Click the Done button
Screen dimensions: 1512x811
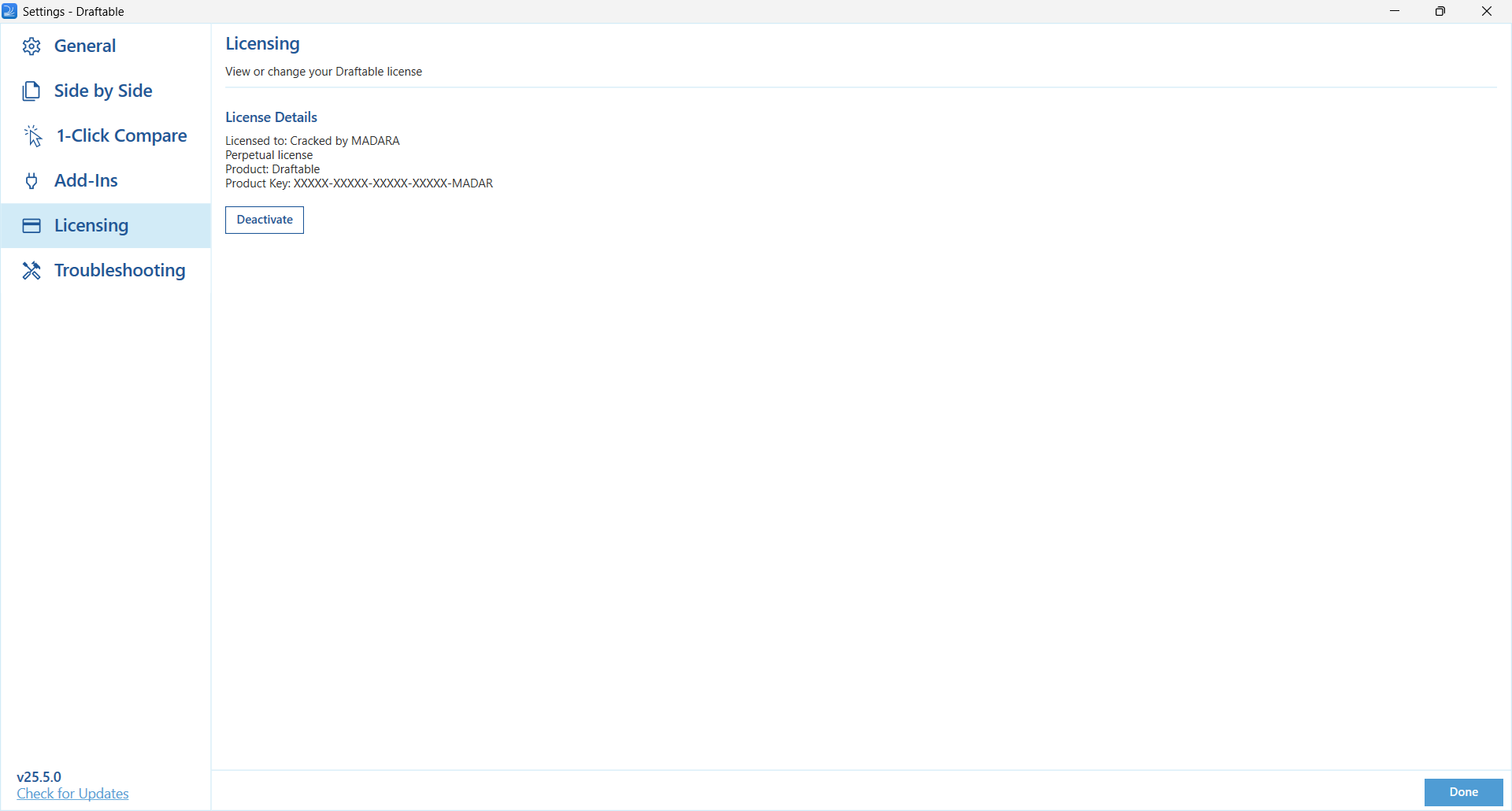pyautogui.click(x=1464, y=792)
